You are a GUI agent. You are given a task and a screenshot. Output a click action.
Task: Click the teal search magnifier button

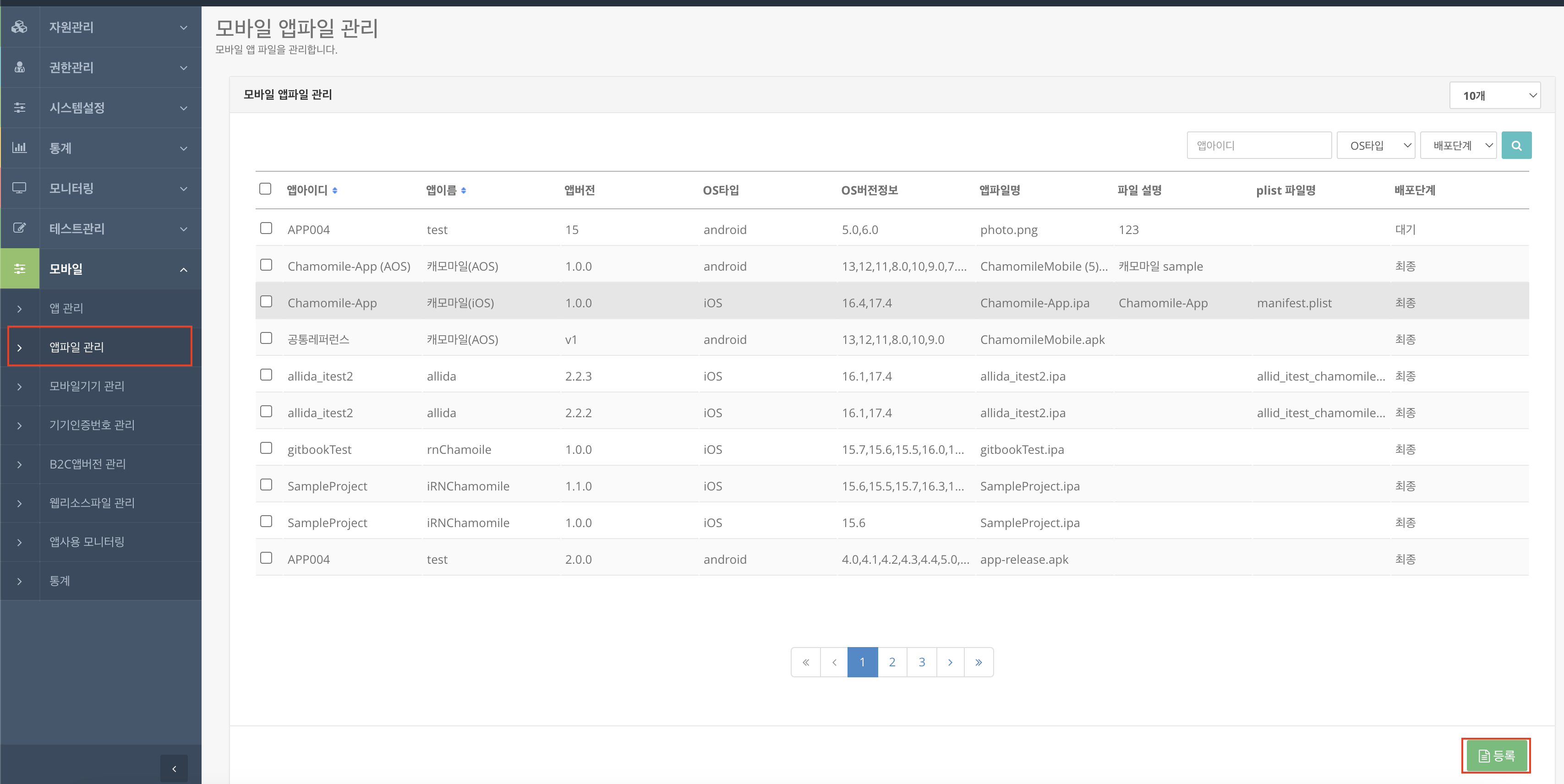tap(1516, 146)
